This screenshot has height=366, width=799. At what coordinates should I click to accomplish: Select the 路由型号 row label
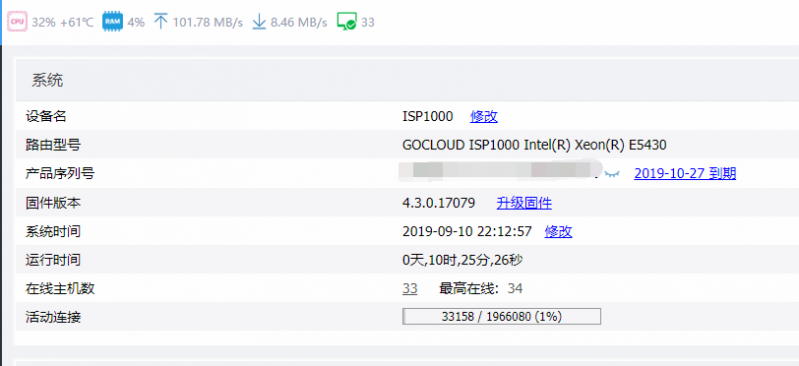coord(53,145)
